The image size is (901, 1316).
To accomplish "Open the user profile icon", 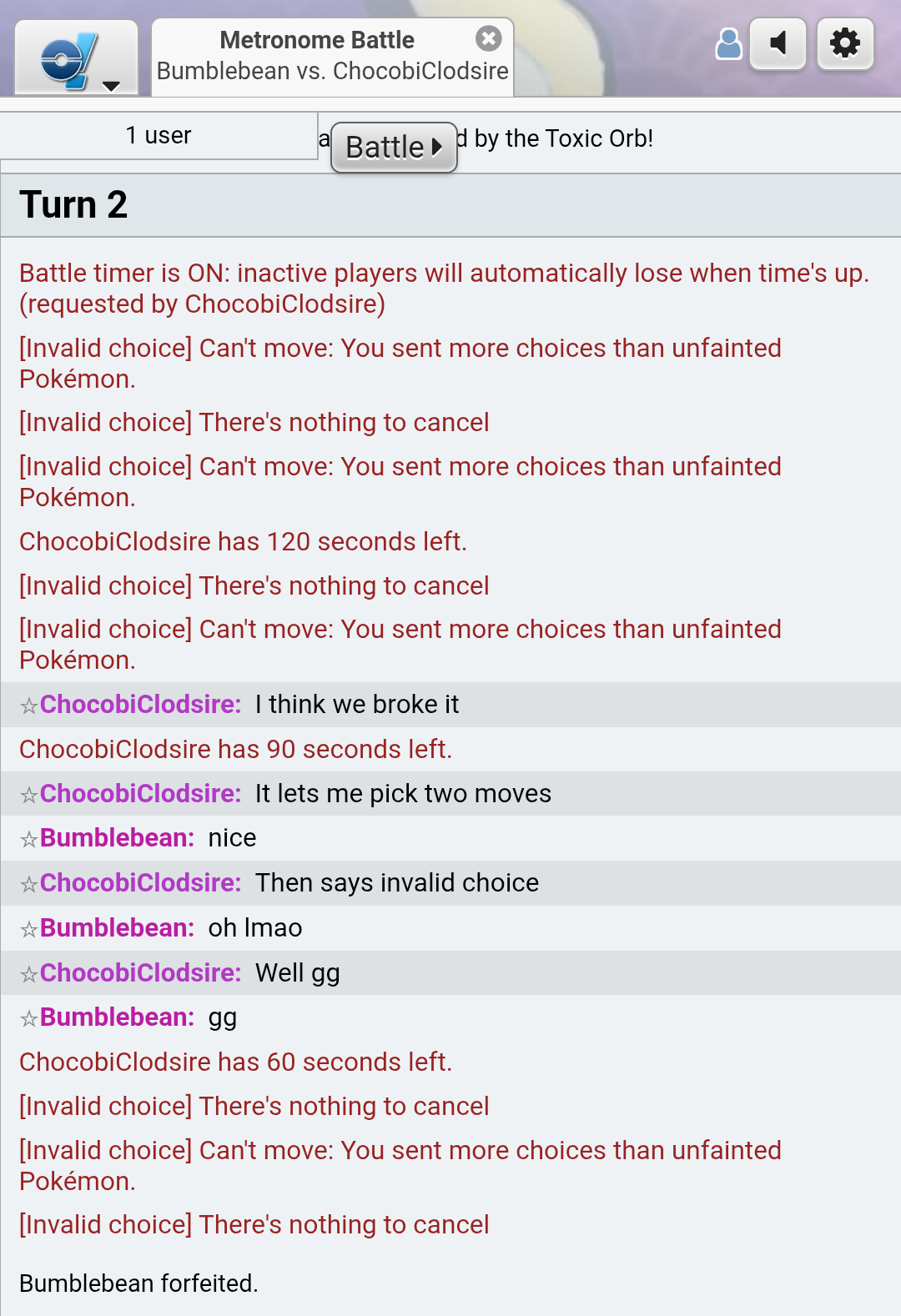I will tap(729, 44).
